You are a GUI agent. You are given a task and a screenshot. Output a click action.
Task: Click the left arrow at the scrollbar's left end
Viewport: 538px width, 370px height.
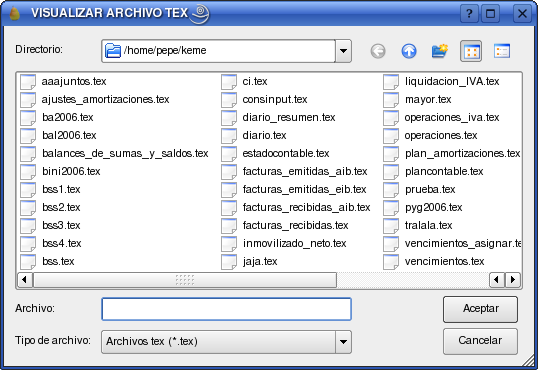pos(24,279)
